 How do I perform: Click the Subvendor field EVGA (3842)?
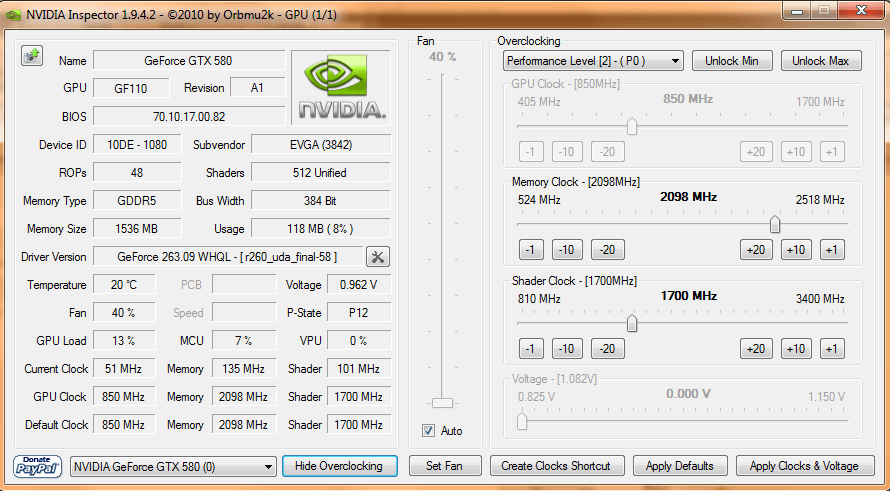(x=321, y=145)
